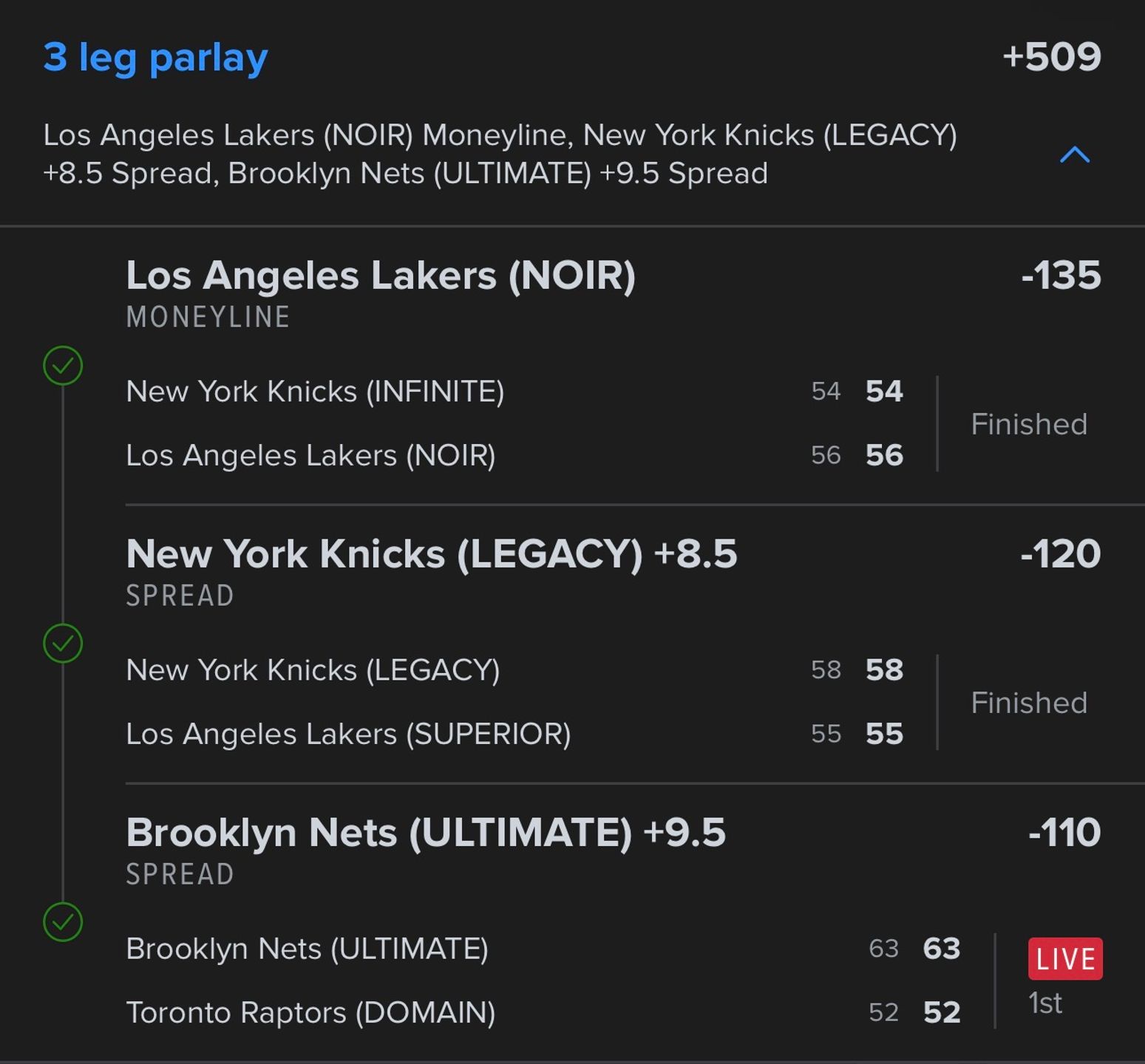
Task: Tap the -110 odds value
Action: pyautogui.click(x=1064, y=833)
